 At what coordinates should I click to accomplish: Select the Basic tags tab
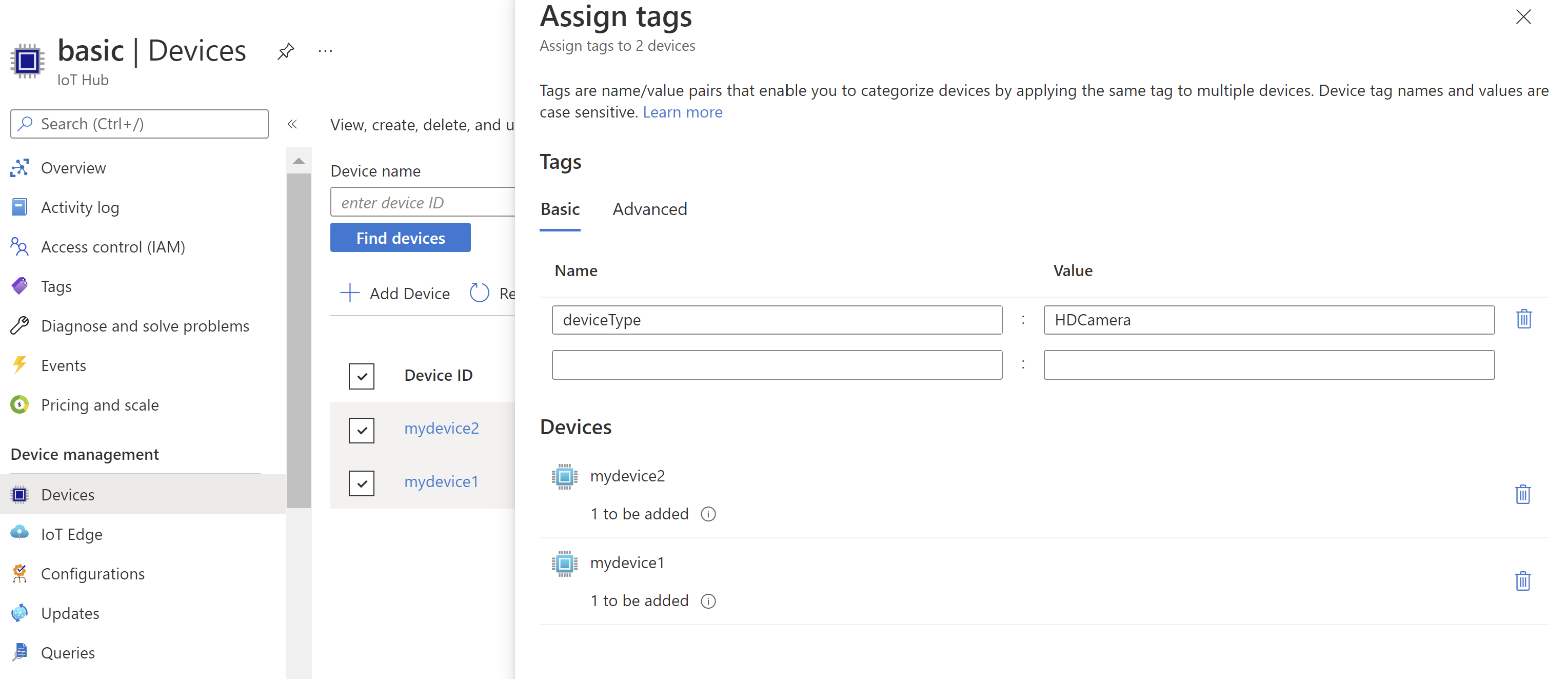[560, 209]
